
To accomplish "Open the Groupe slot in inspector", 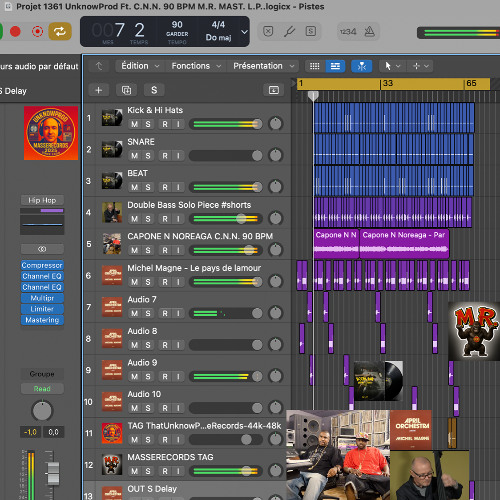I will click(42, 374).
